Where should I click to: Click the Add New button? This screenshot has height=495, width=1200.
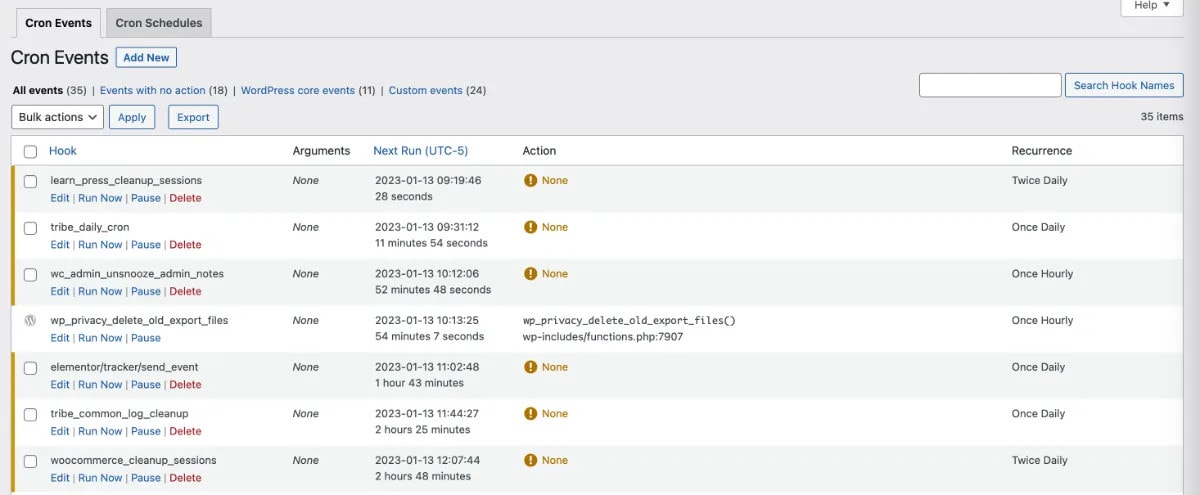(146, 58)
